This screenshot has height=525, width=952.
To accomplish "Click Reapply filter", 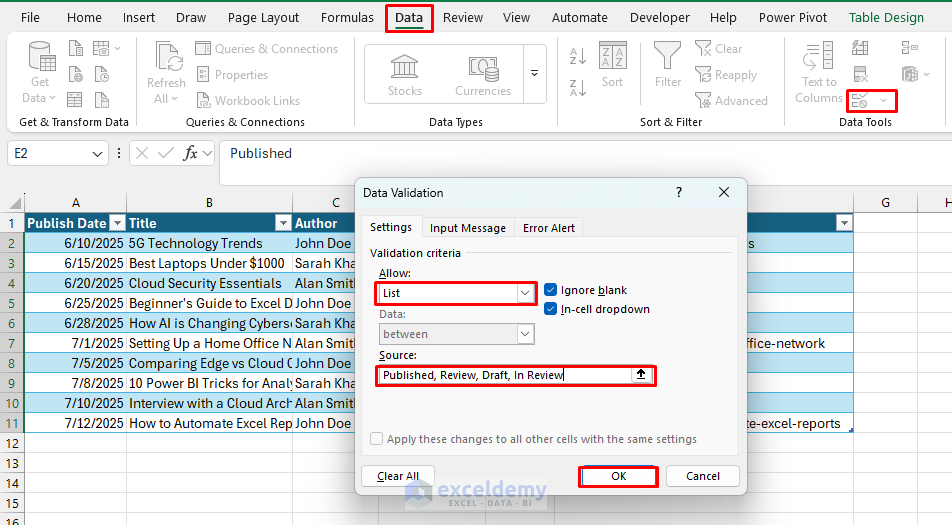I will [726, 75].
